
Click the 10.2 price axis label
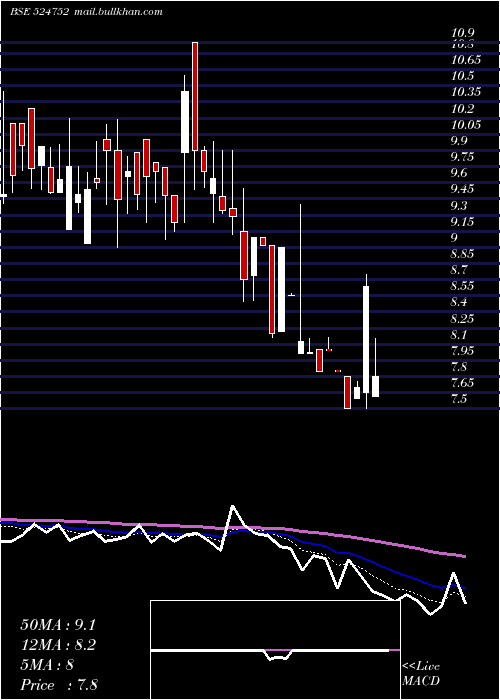[462, 108]
